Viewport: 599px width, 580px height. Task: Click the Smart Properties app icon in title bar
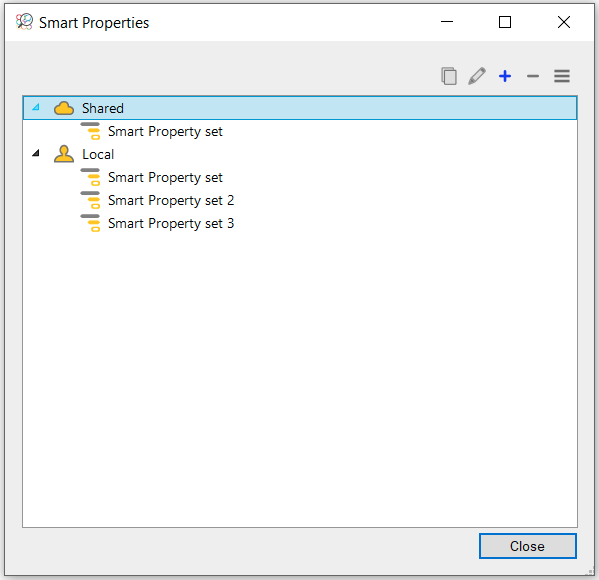(x=24, y=22)
